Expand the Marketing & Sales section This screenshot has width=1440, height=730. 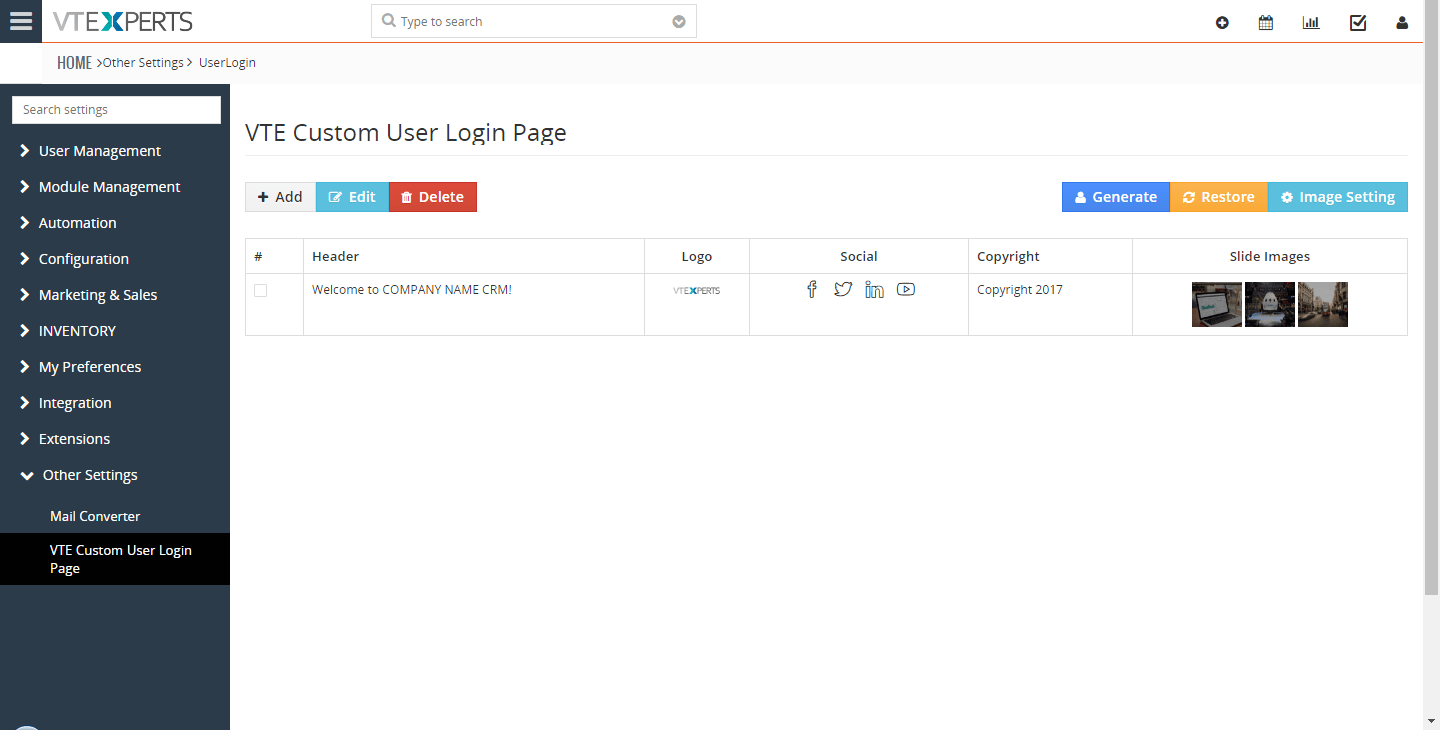point(97,294)
